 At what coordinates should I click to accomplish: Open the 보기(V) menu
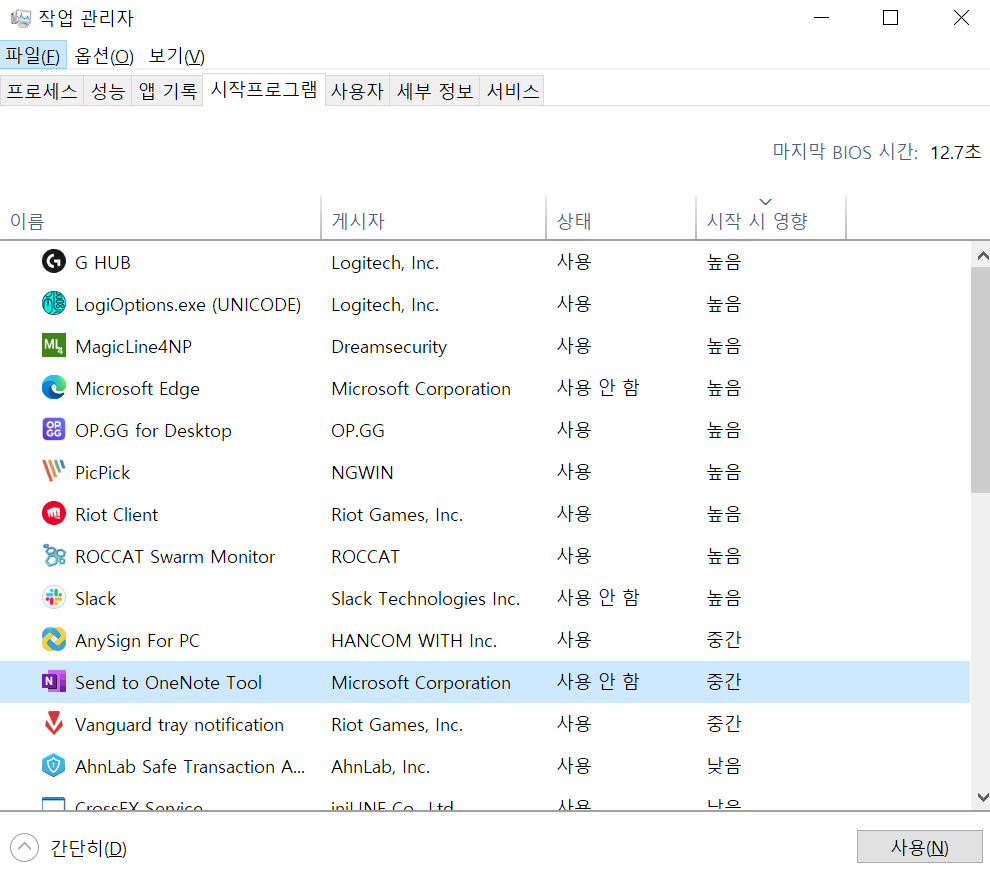coord(176,56)
